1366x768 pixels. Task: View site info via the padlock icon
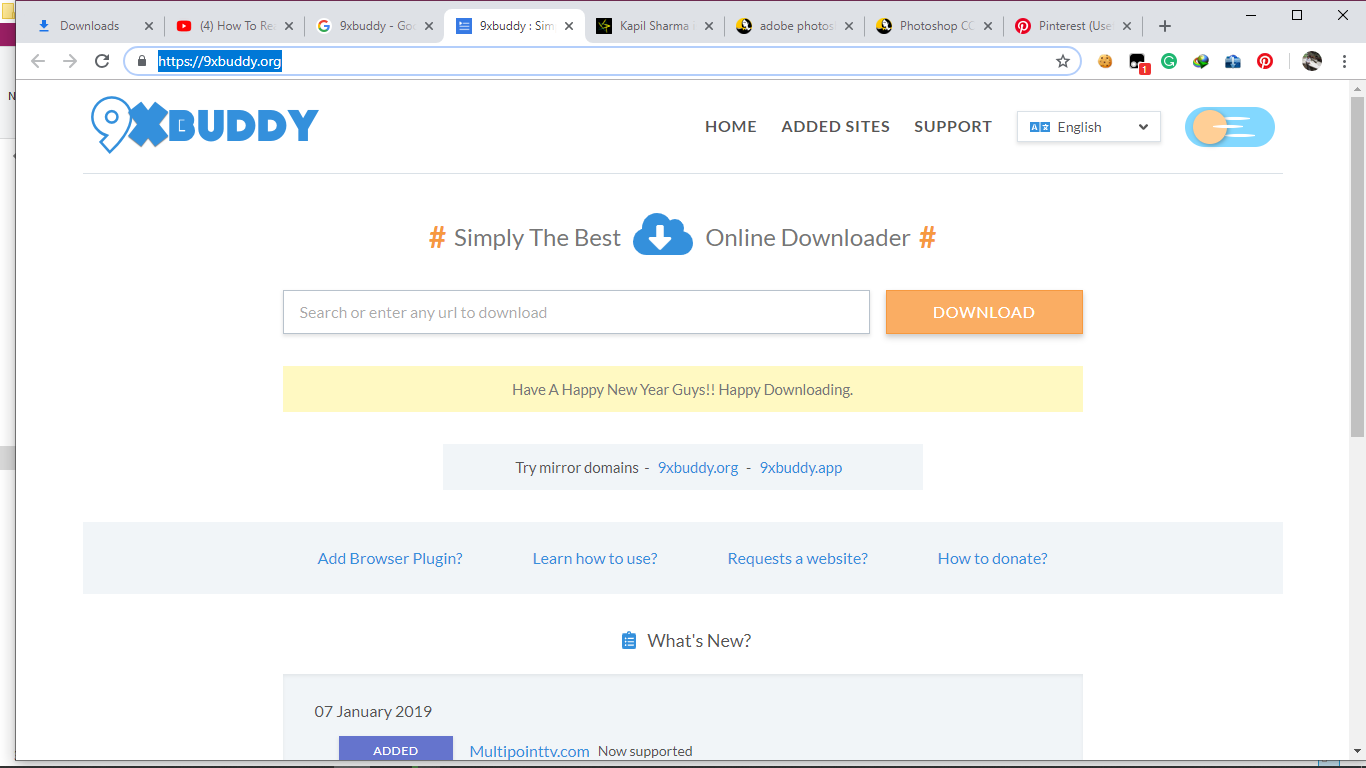pos(142,61)
